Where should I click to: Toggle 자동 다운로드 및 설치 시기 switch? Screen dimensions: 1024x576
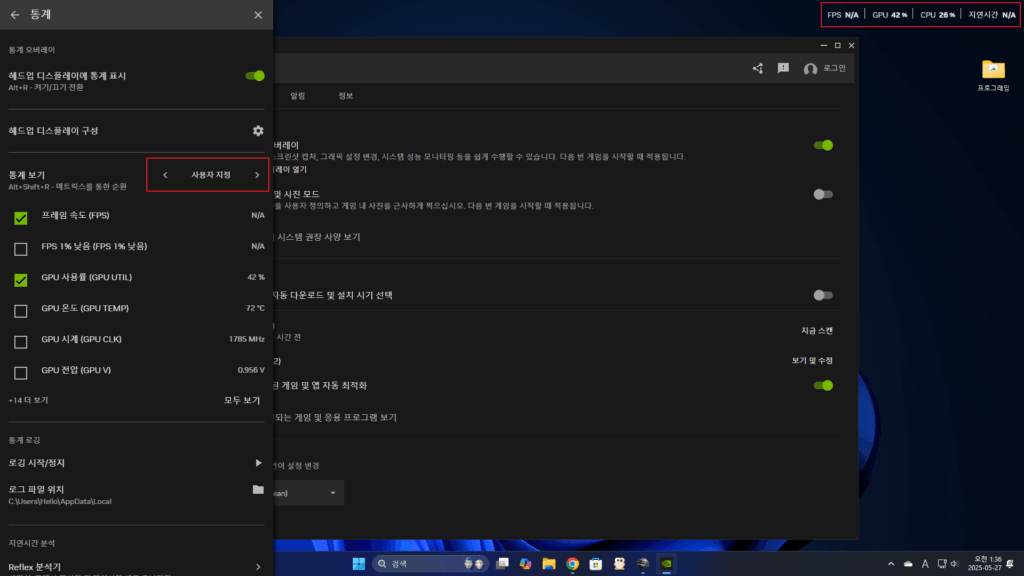point(823,295)
